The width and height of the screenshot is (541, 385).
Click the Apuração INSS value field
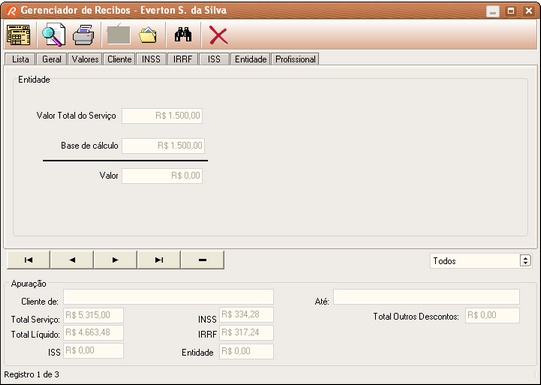point(246,315)
